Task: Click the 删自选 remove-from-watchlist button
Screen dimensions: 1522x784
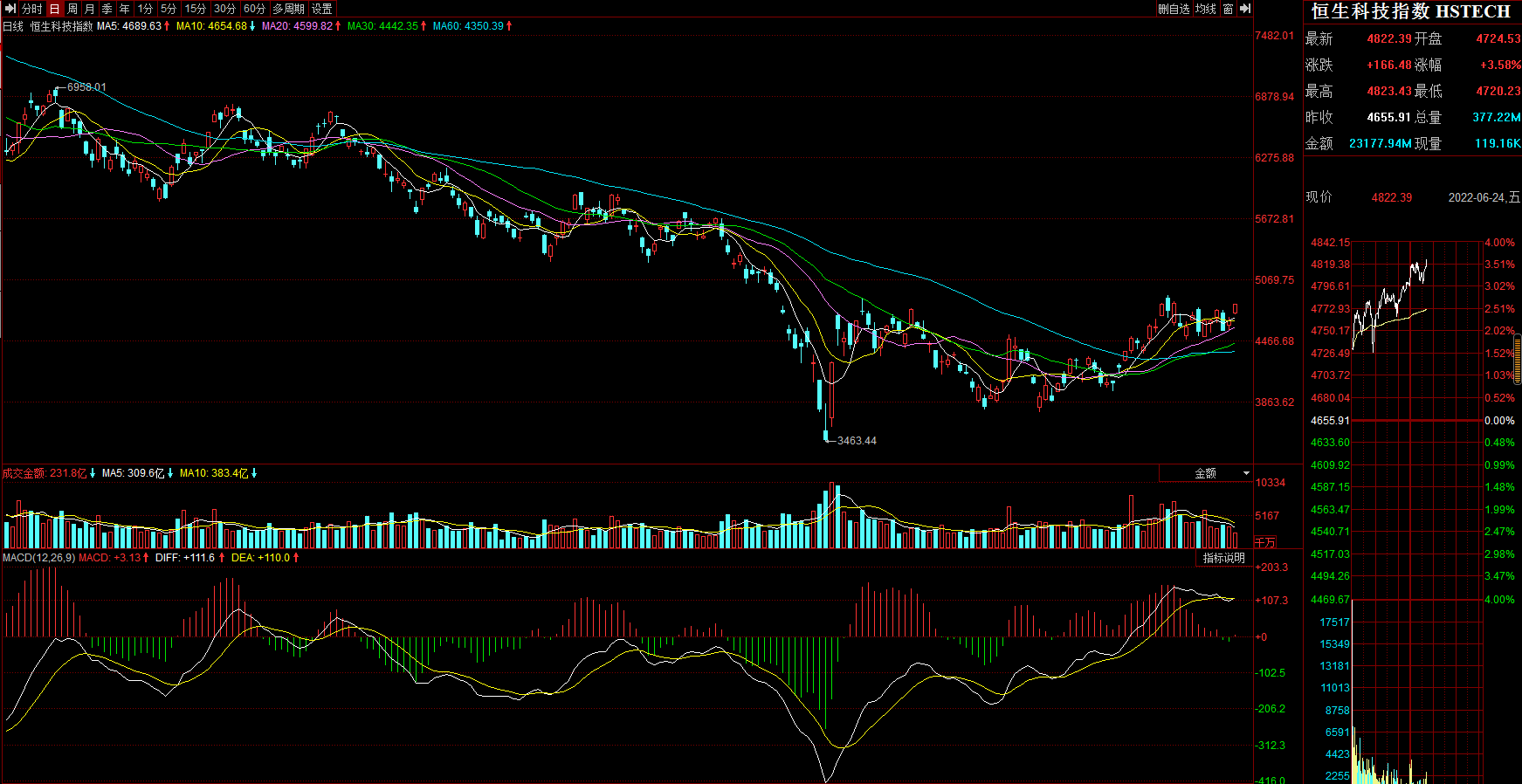Action: tap(1174, 9)
